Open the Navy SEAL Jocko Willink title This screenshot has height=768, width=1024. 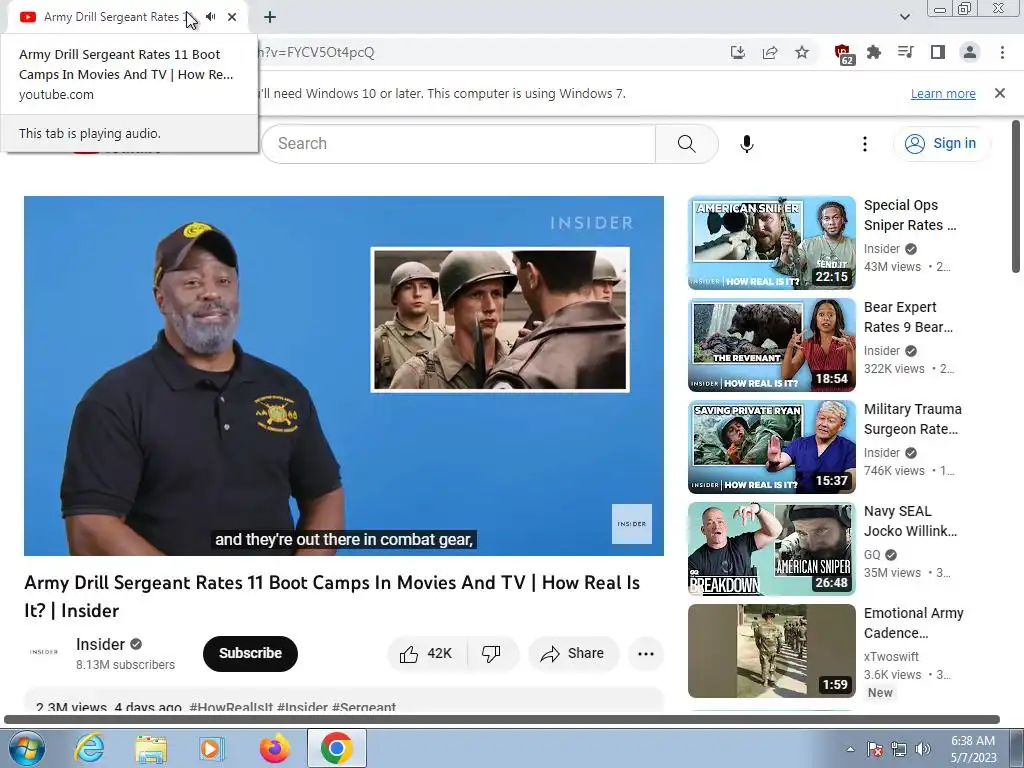click(x=910, y=520)
